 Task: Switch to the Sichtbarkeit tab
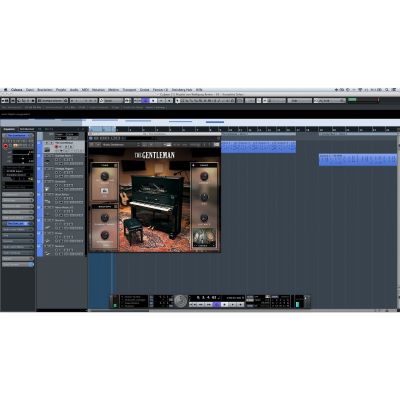[x=26, y=129]
